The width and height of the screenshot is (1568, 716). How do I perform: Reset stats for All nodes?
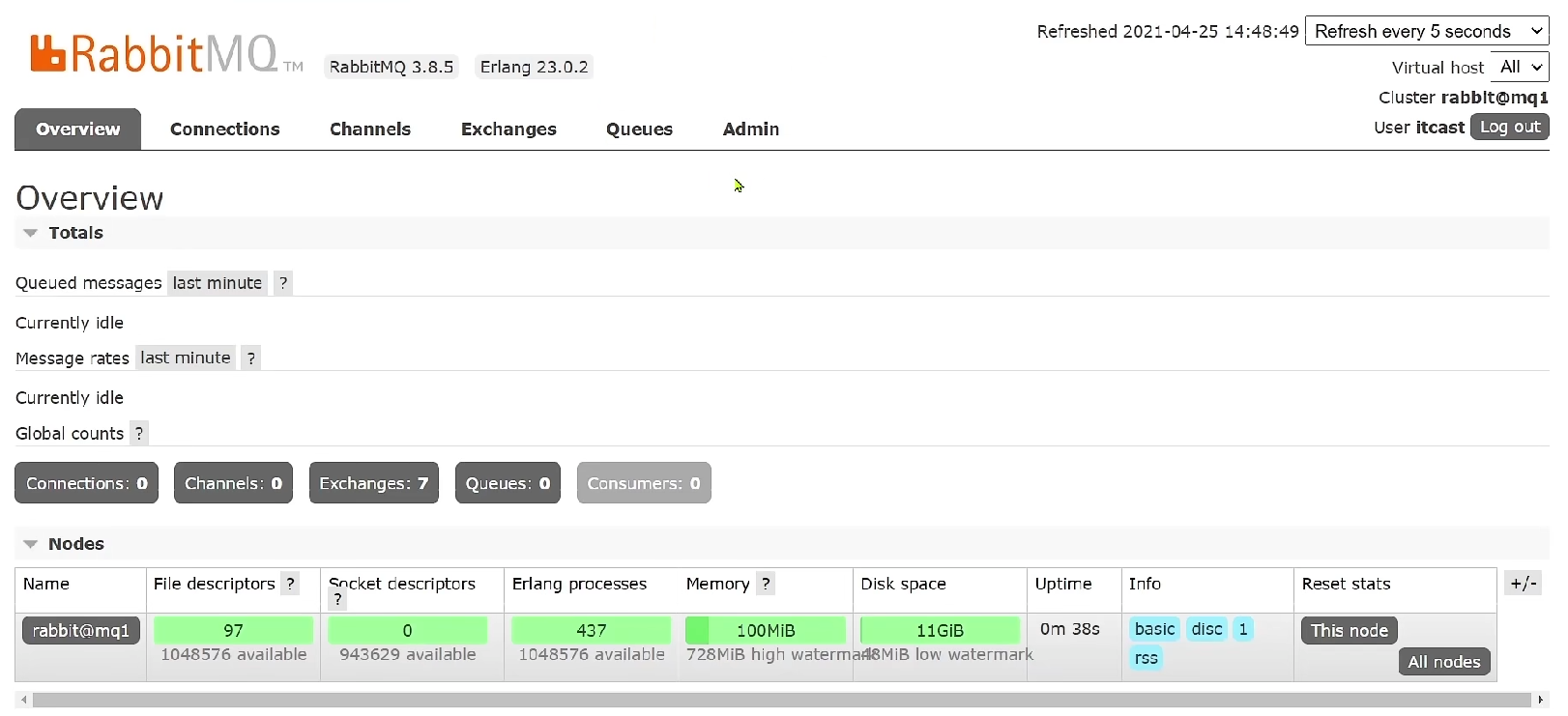1444,662
